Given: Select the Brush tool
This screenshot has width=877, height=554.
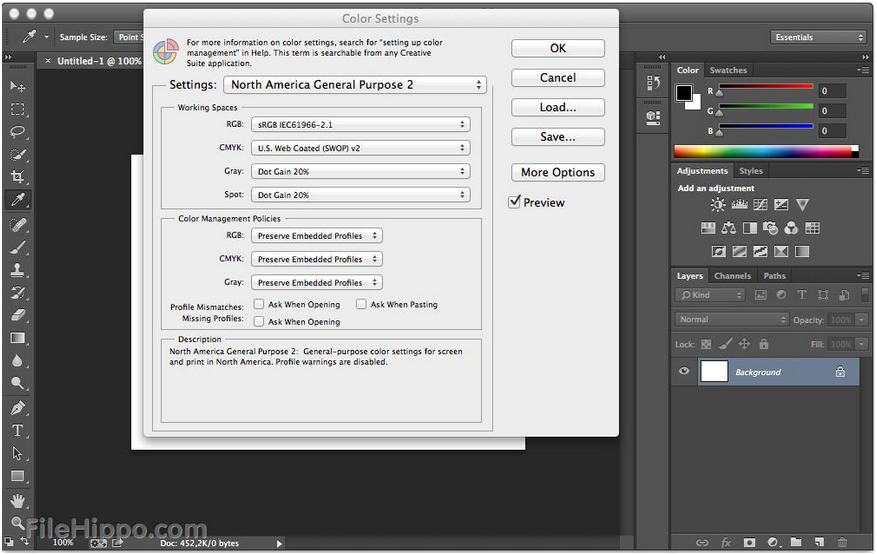Looking at the screenshot, I should click(17, 248).
